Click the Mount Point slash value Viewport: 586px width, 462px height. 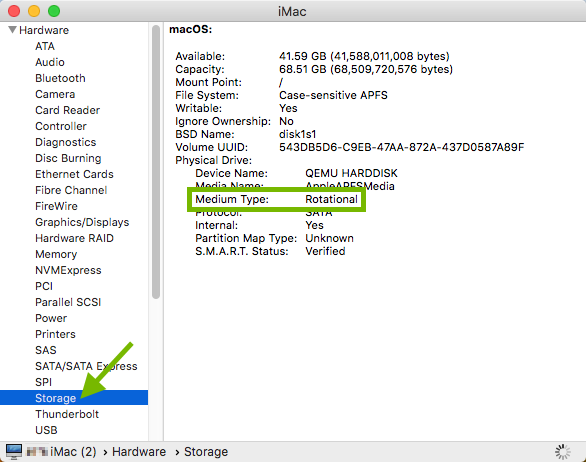tap(281, 82)
